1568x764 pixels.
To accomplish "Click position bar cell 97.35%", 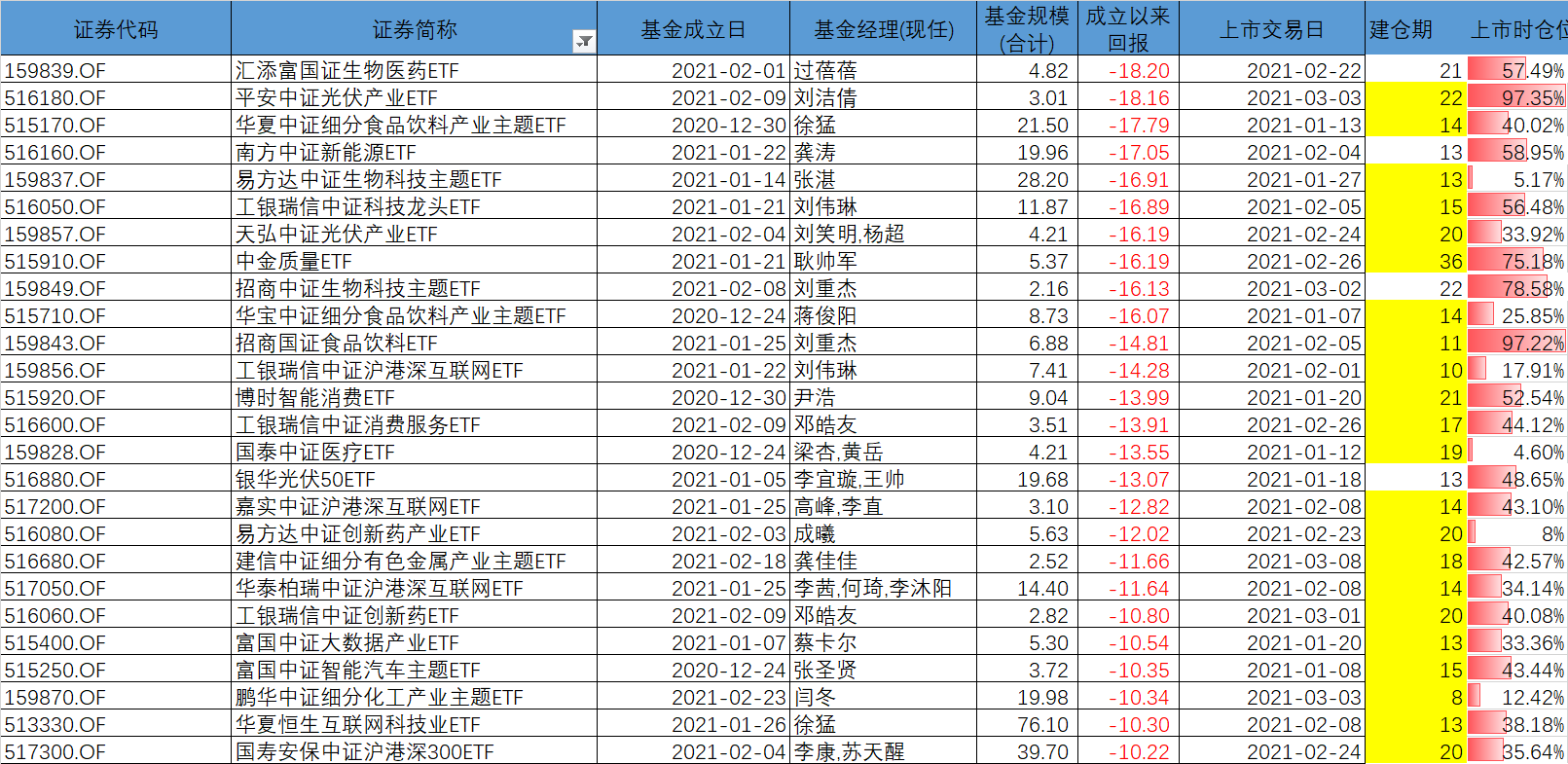I will [x=1517, y=97].
